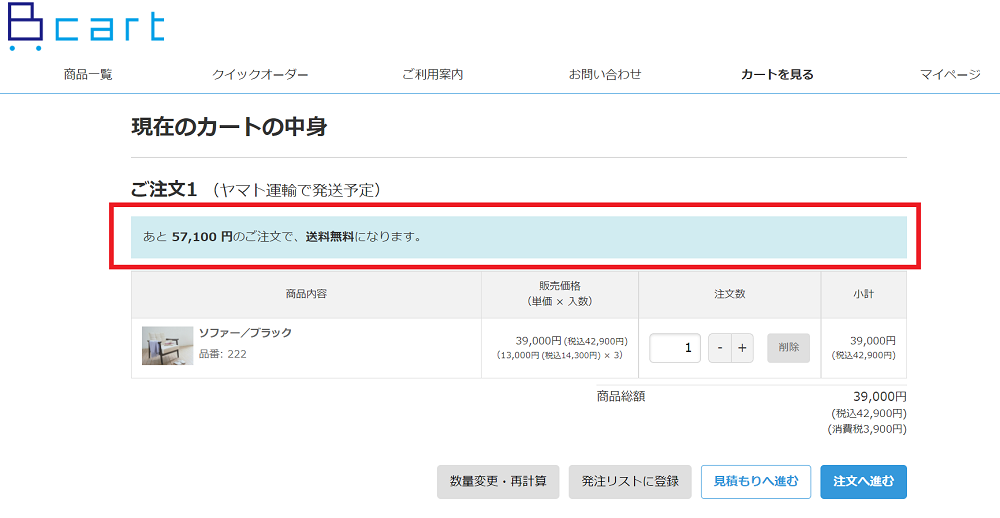Click the 品番: 222 text

tap(223, 354)
